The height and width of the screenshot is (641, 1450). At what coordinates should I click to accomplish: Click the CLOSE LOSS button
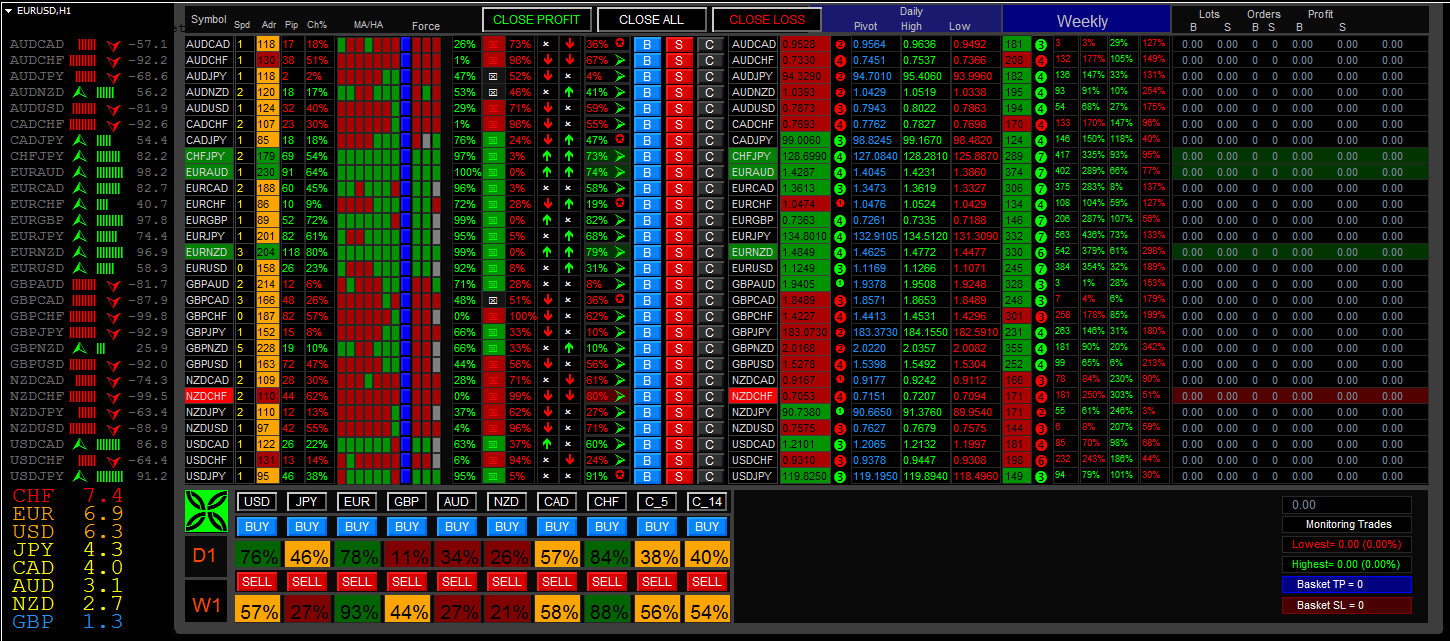coord(766,19)
